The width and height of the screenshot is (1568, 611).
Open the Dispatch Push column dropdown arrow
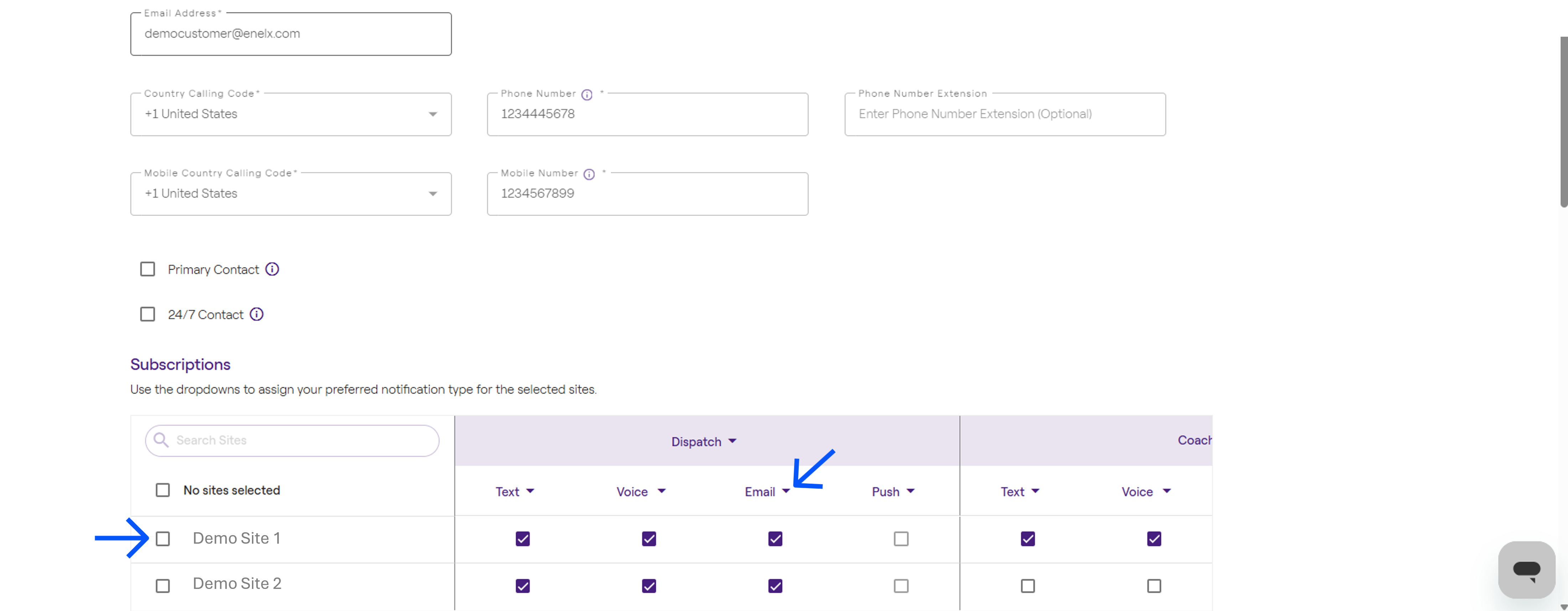[911, 491]
